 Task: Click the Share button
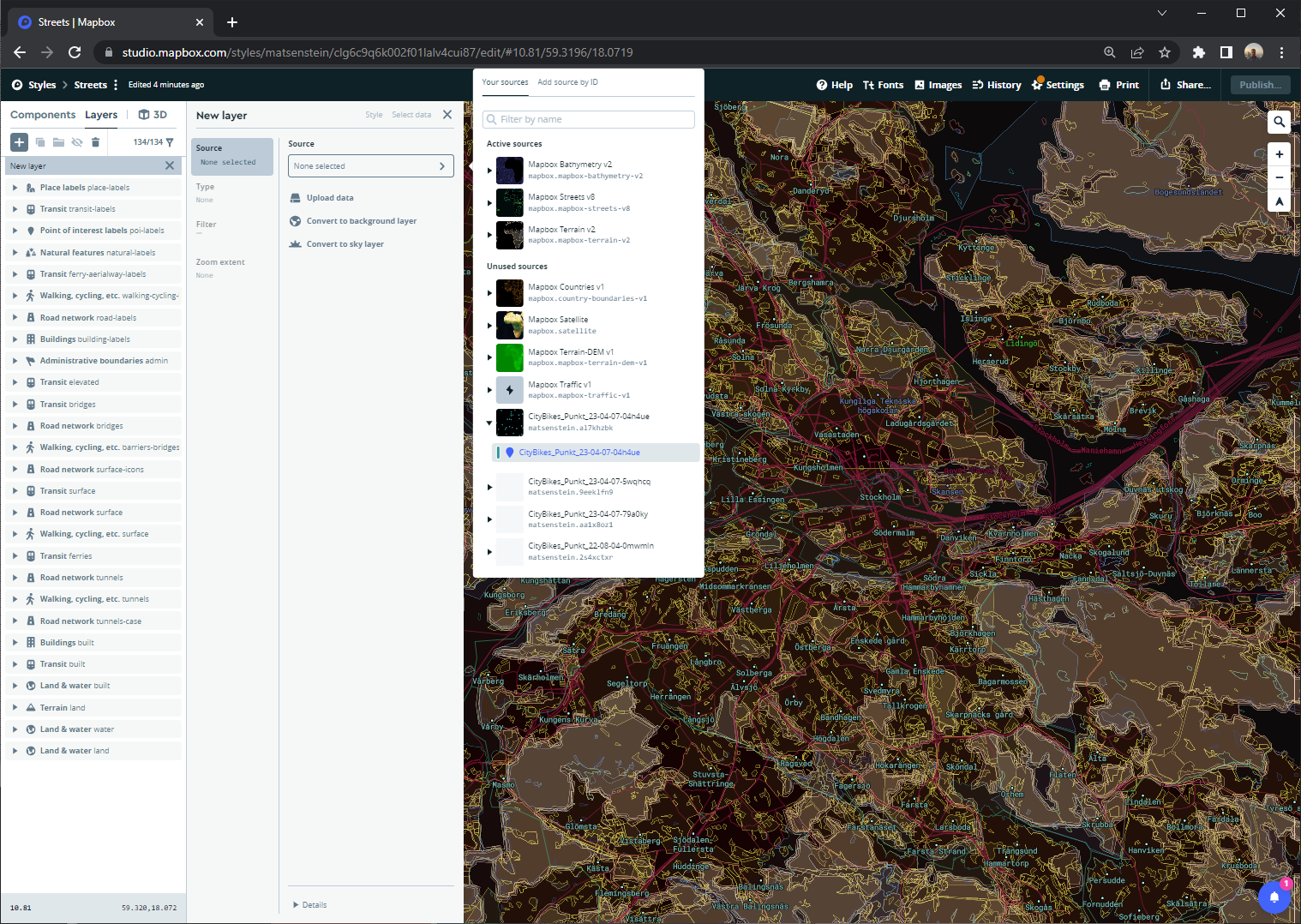click(x=1185, y=85)
